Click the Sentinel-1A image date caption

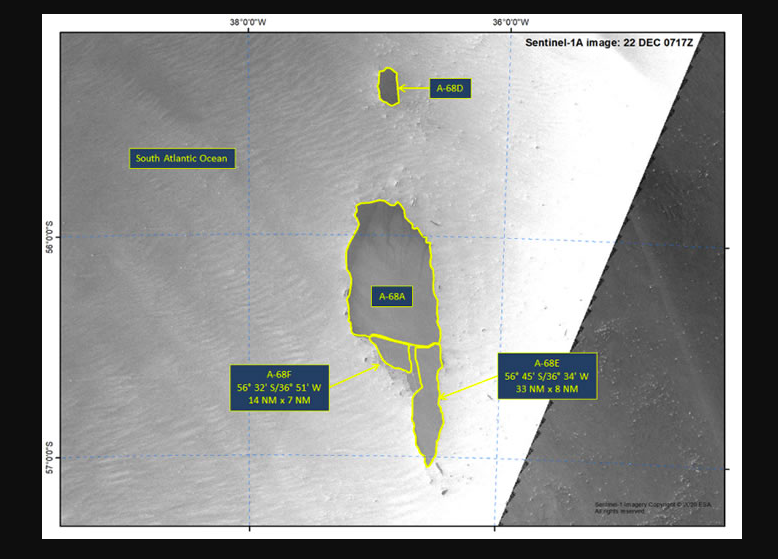coord(609,43)
